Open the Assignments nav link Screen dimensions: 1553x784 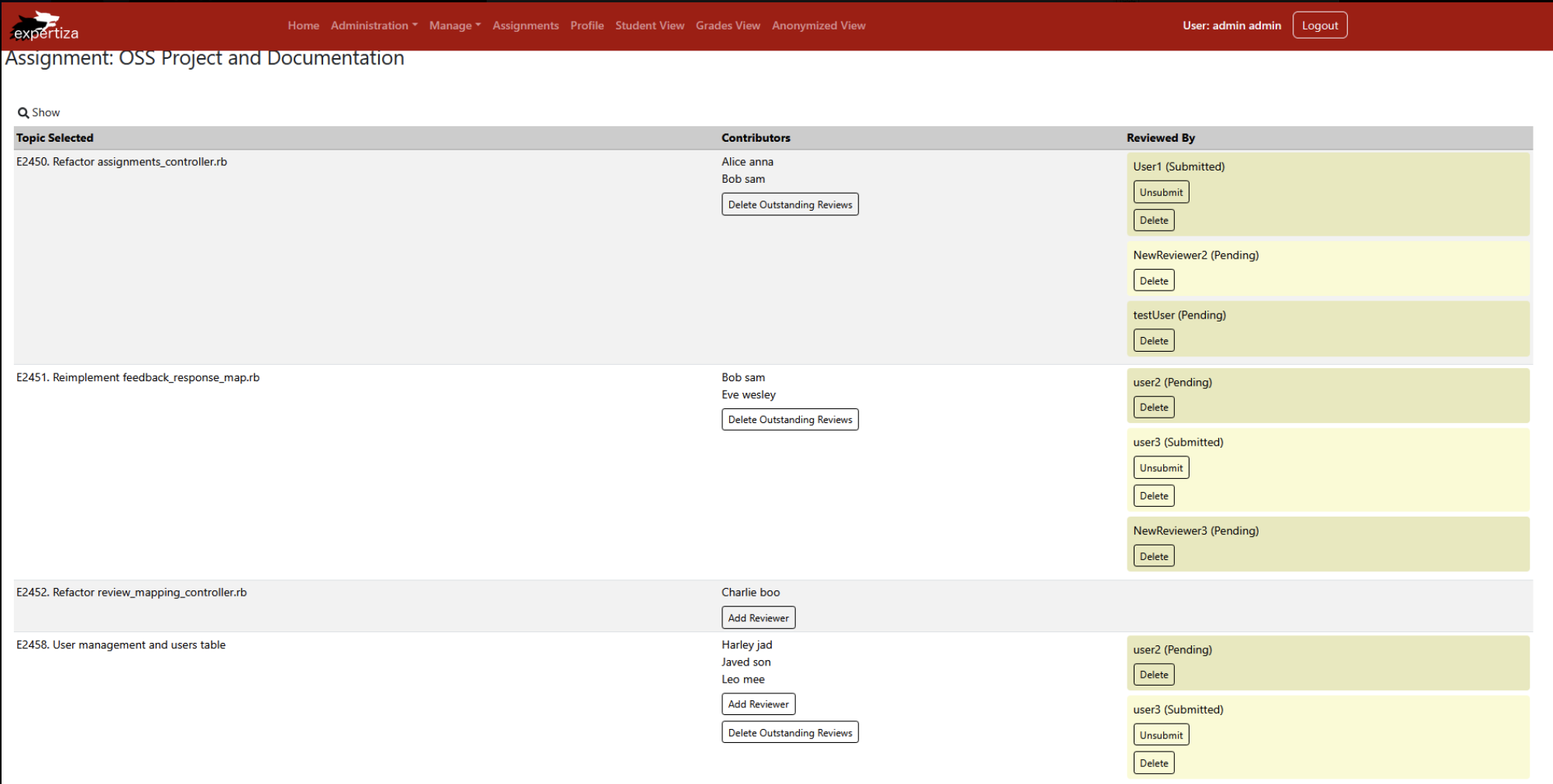click(x=525, y=26)
